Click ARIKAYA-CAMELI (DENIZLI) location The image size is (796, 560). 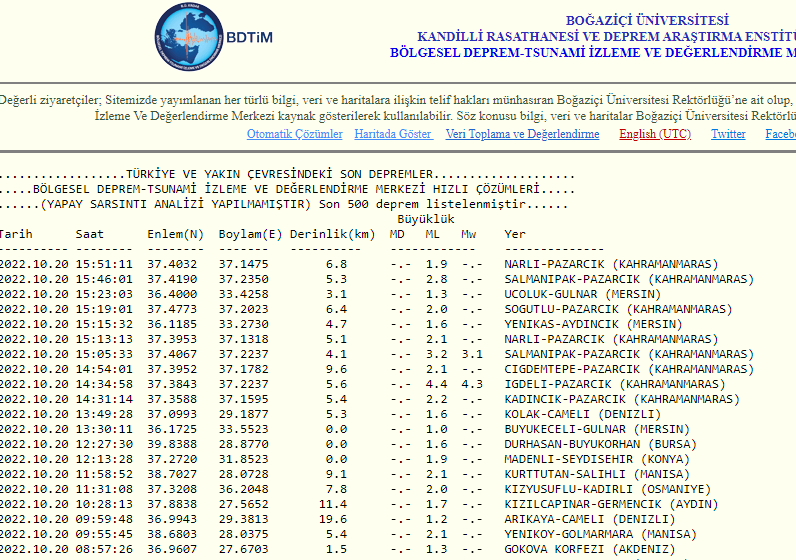point(590,519)
